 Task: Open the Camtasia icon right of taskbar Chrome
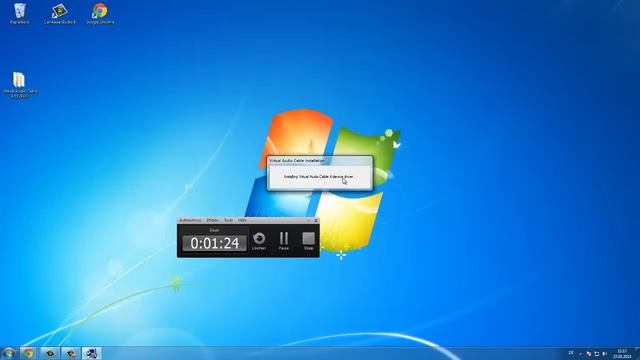[x=50, y=353]
